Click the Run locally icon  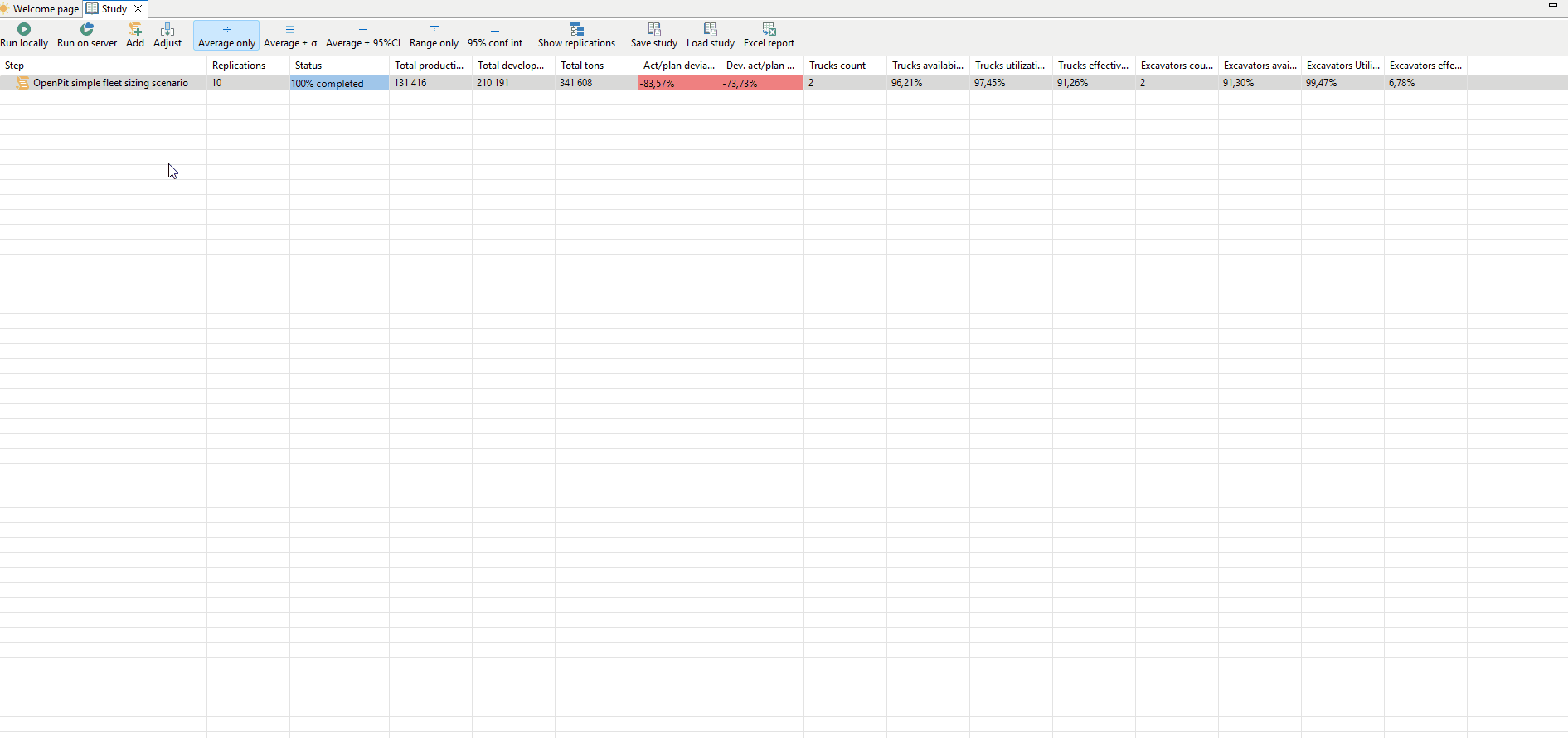tap(24, 29)
